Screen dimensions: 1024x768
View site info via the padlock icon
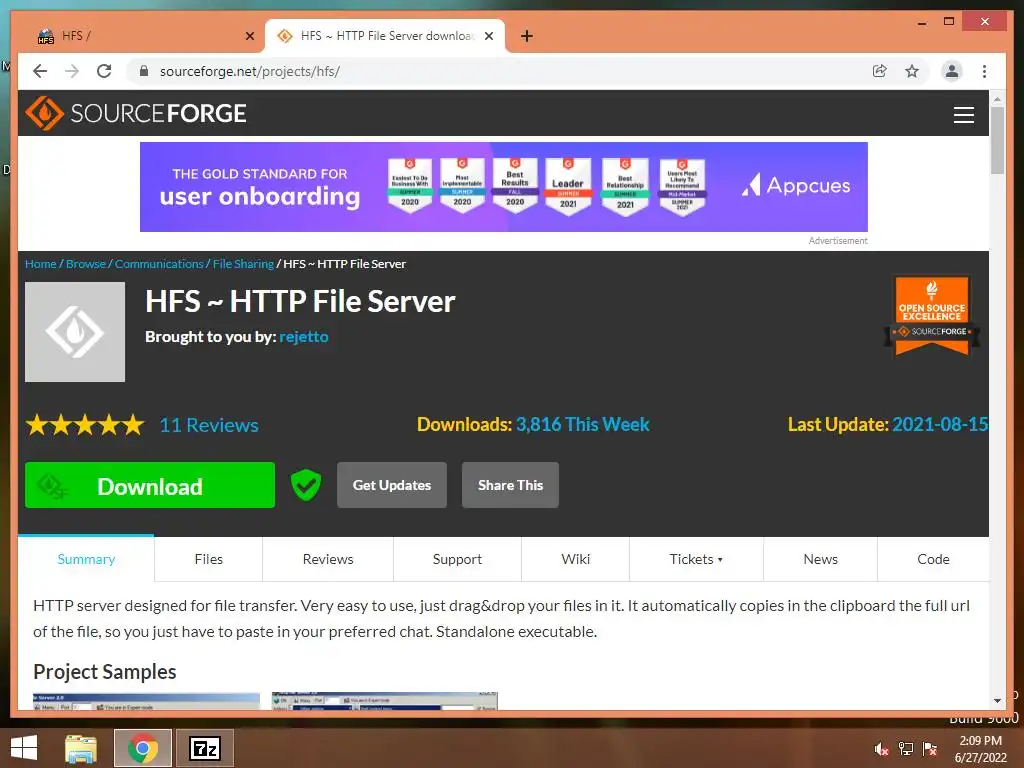coord(144,71)
